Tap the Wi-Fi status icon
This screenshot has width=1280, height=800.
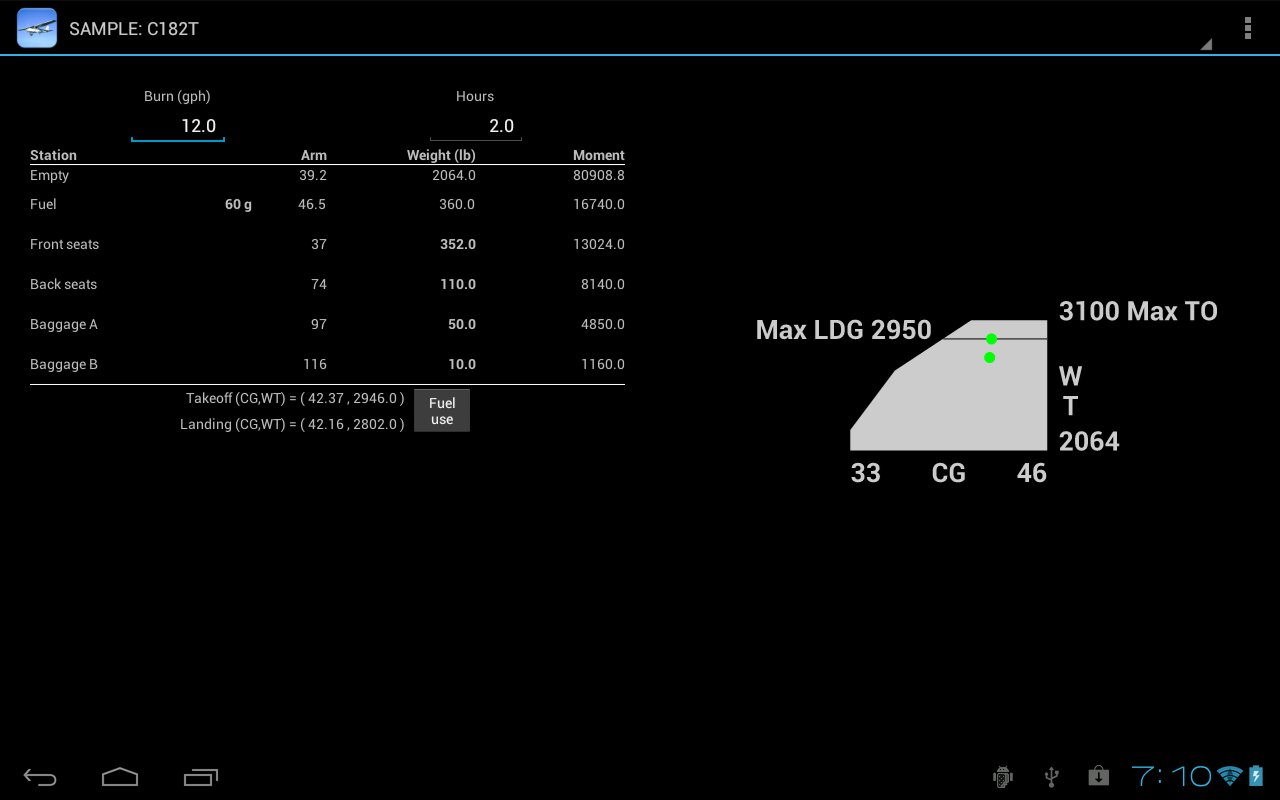1230,776
